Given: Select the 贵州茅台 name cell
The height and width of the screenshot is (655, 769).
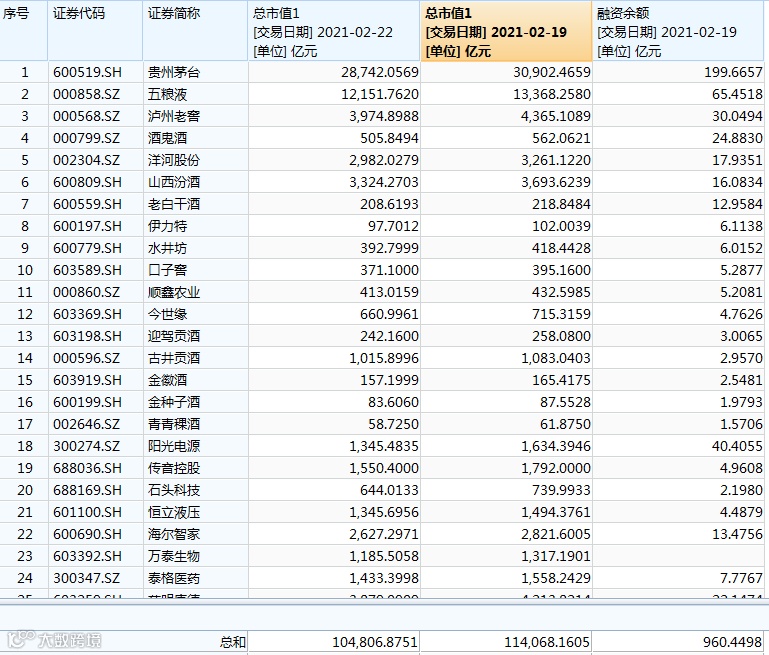Looking at the screenshot, I should point(174,73).
